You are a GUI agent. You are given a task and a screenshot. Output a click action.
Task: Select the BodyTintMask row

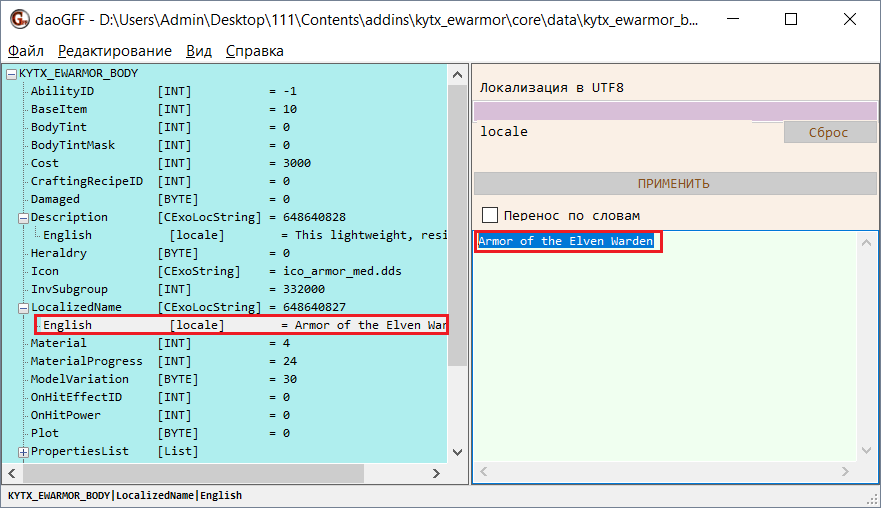(x=160, y=145)
